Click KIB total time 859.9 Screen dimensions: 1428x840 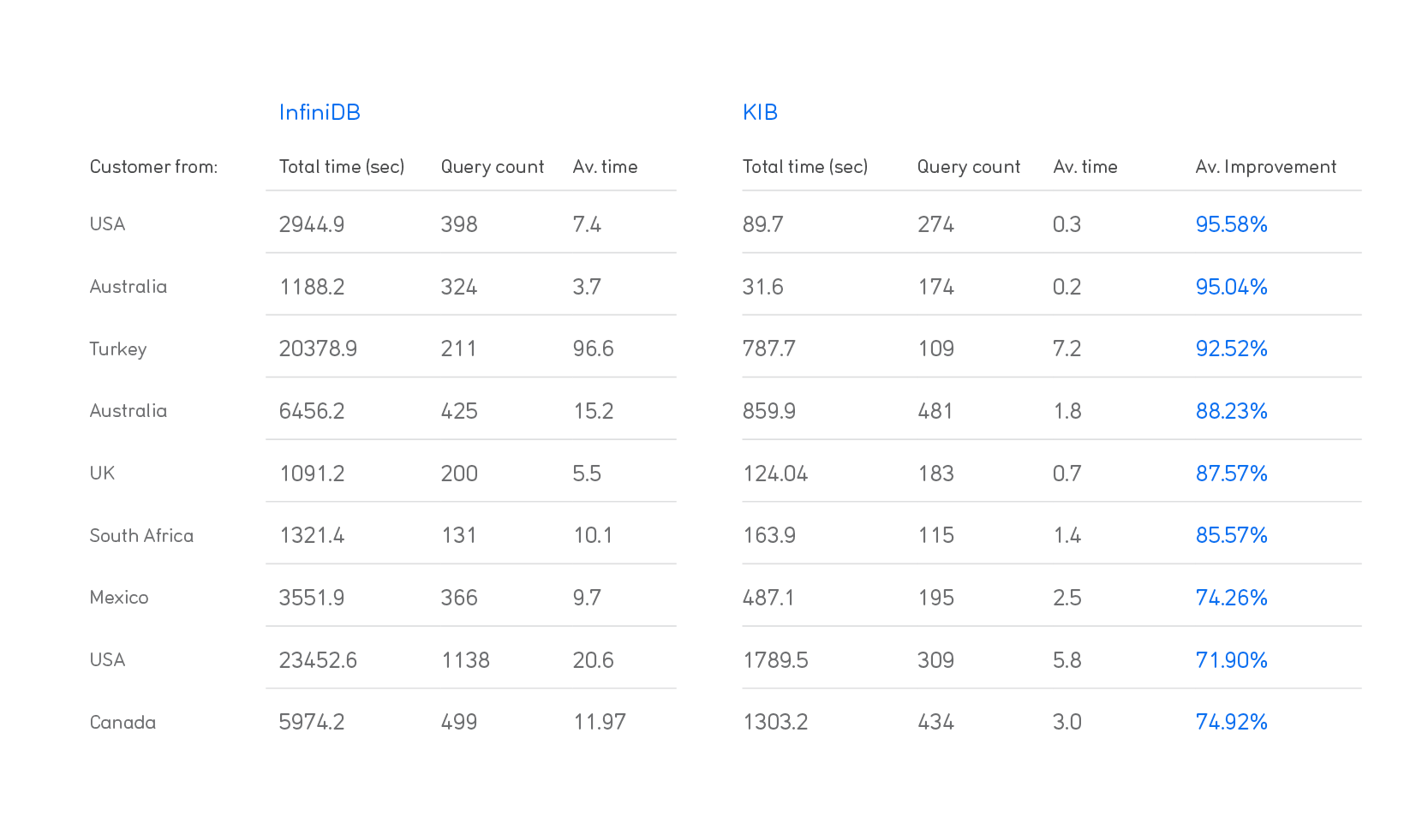click(x=769, y=411)
